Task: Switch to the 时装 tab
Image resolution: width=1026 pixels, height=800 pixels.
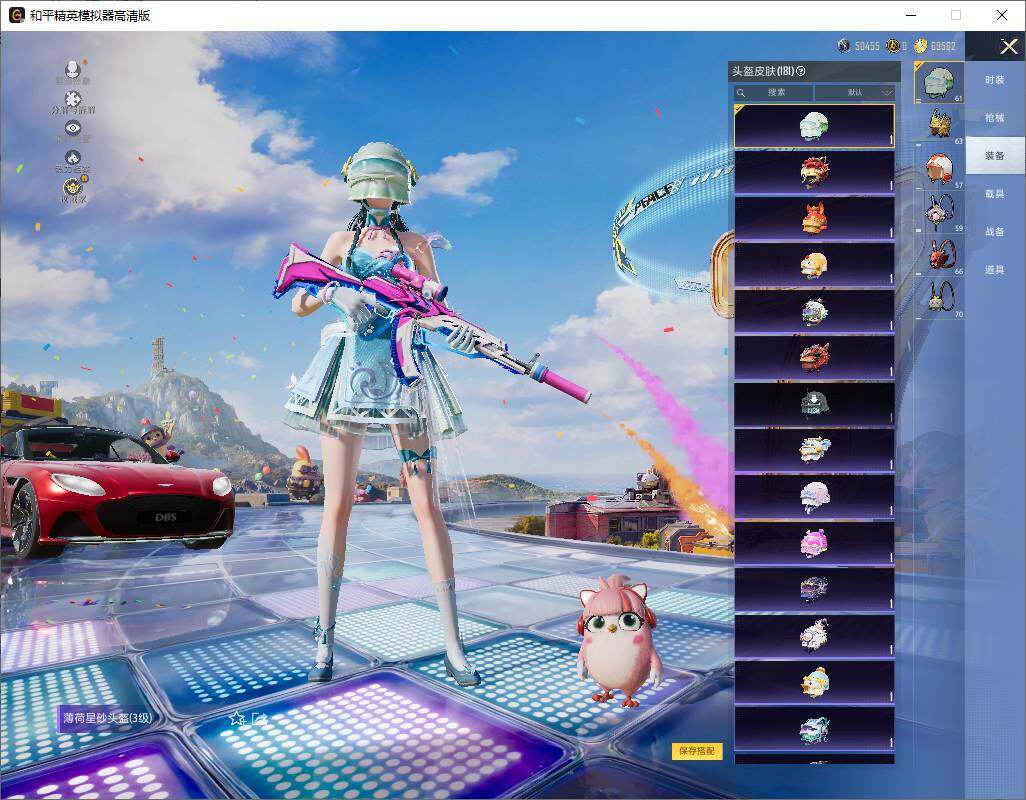Action: click(x=995, y=80)
